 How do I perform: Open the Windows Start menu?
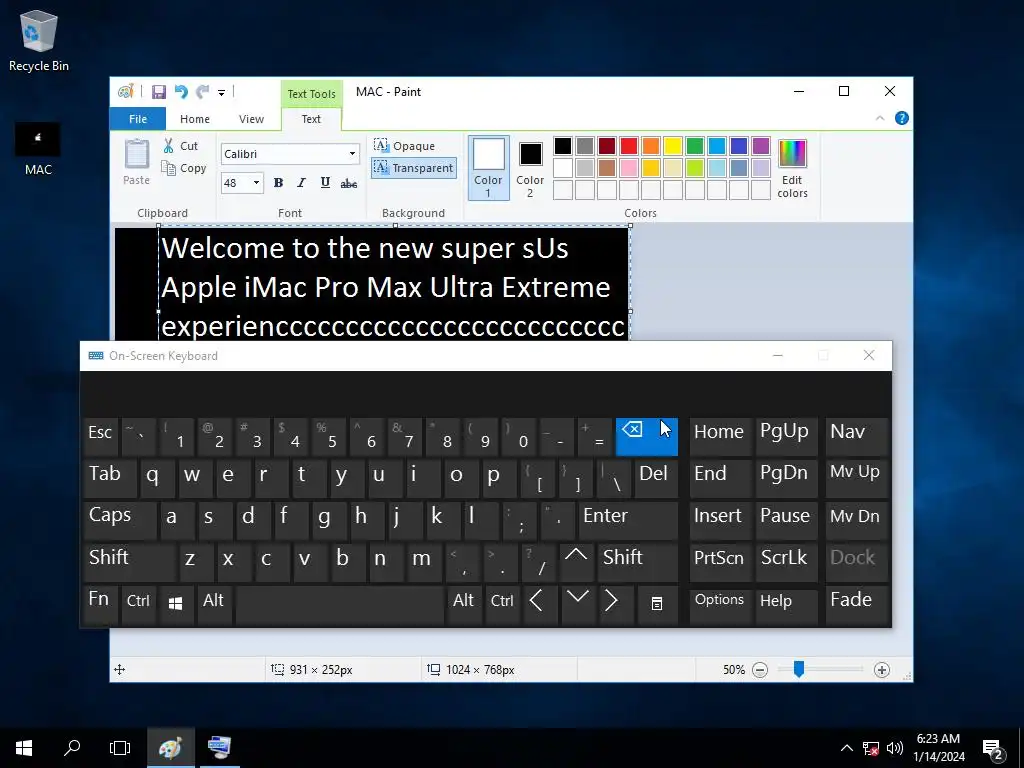24,748
